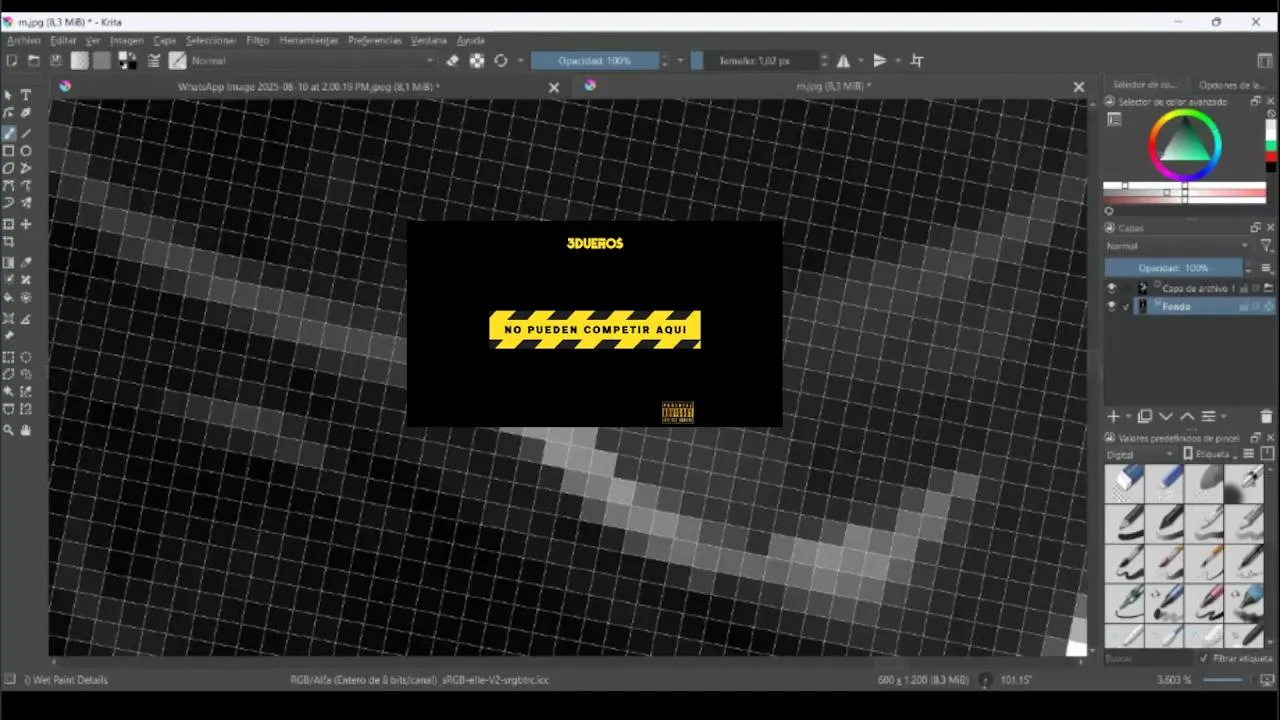Adjust the layer Opacidad 100% slider
The image size is (1280, 720).
pyautogui.click(x=1173, y=268)
